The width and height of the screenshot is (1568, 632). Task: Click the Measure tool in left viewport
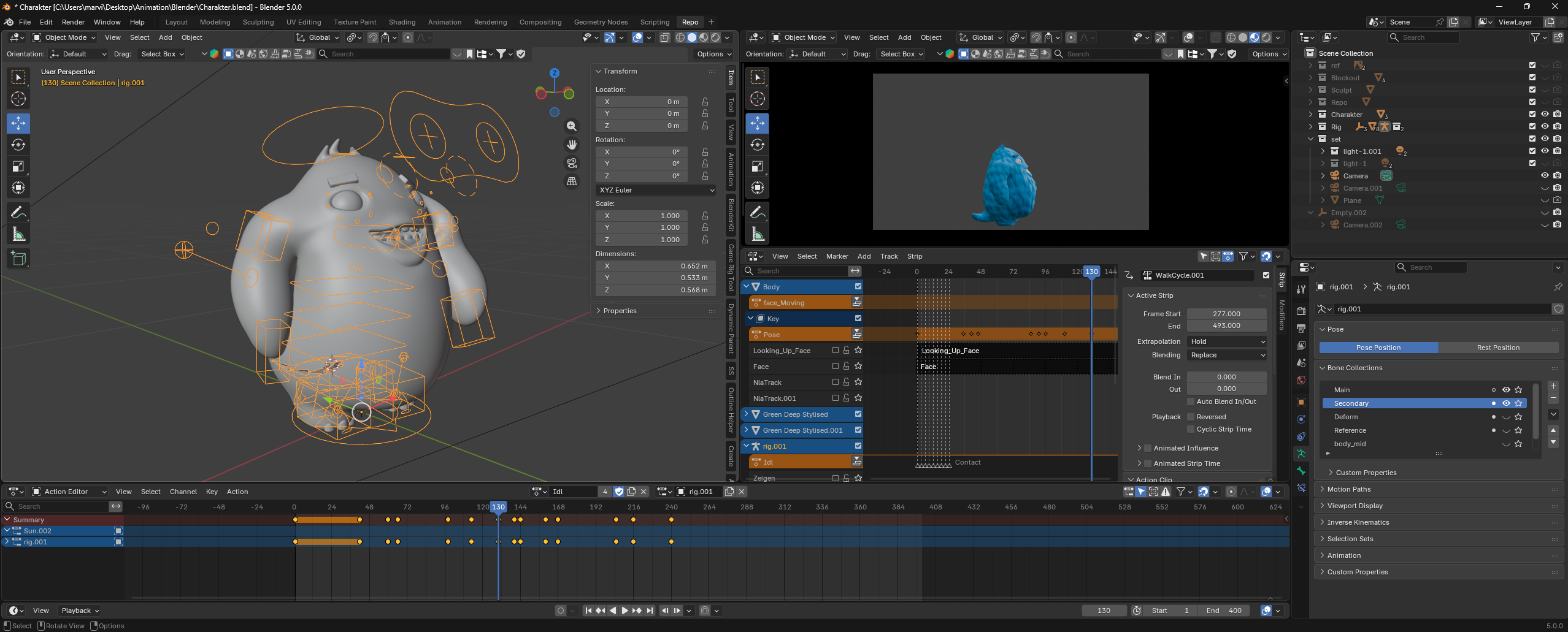(18, 234)
